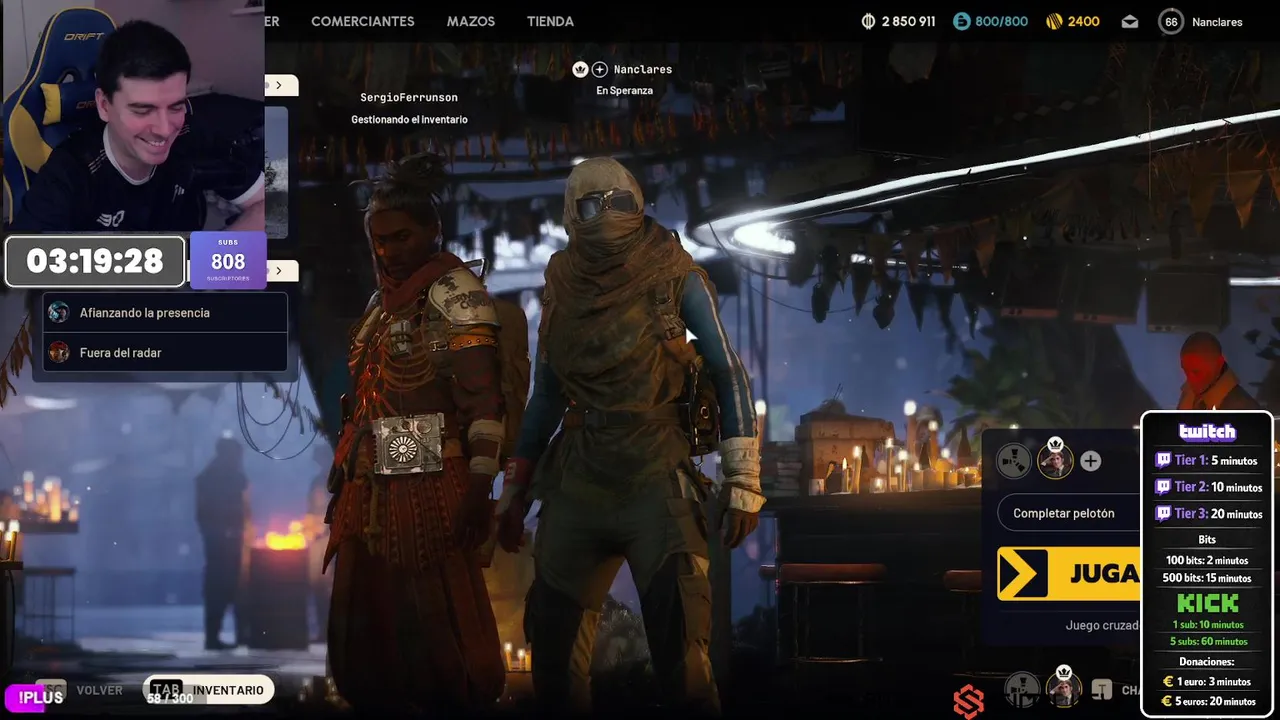1280x720 pixels.
Task: Click the 1 sub: 10 minutos text
Action: [x=1208, y=625]
